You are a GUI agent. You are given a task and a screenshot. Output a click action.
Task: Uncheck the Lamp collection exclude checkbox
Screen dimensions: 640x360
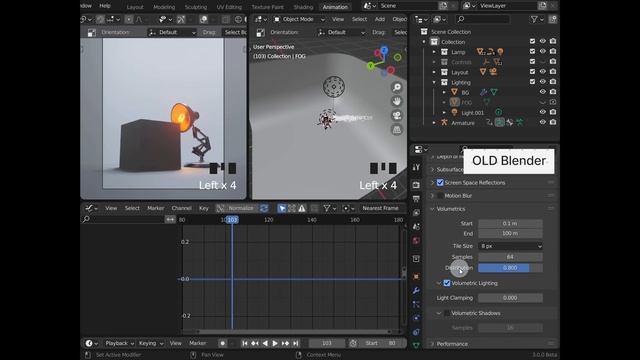(x=532, y=51)
